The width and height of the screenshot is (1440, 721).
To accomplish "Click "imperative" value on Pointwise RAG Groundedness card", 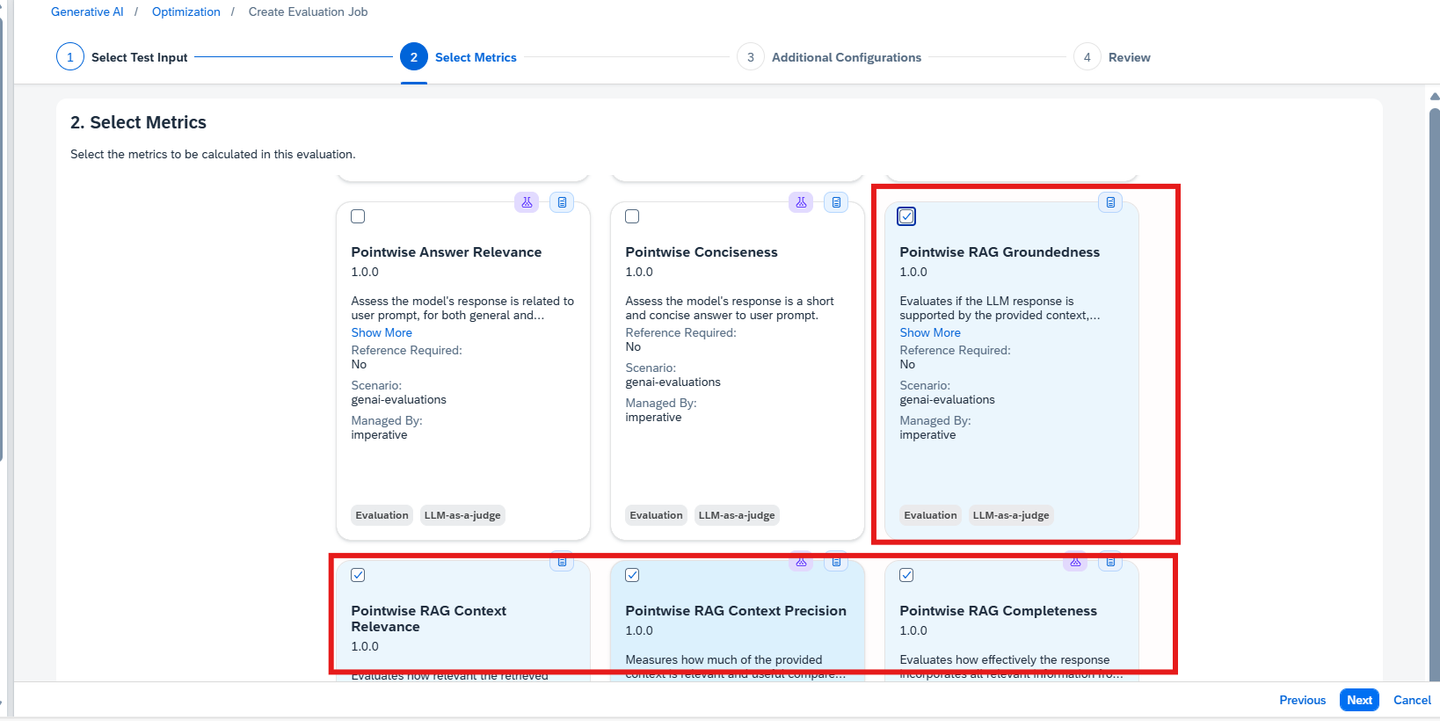I will (927, 436).
